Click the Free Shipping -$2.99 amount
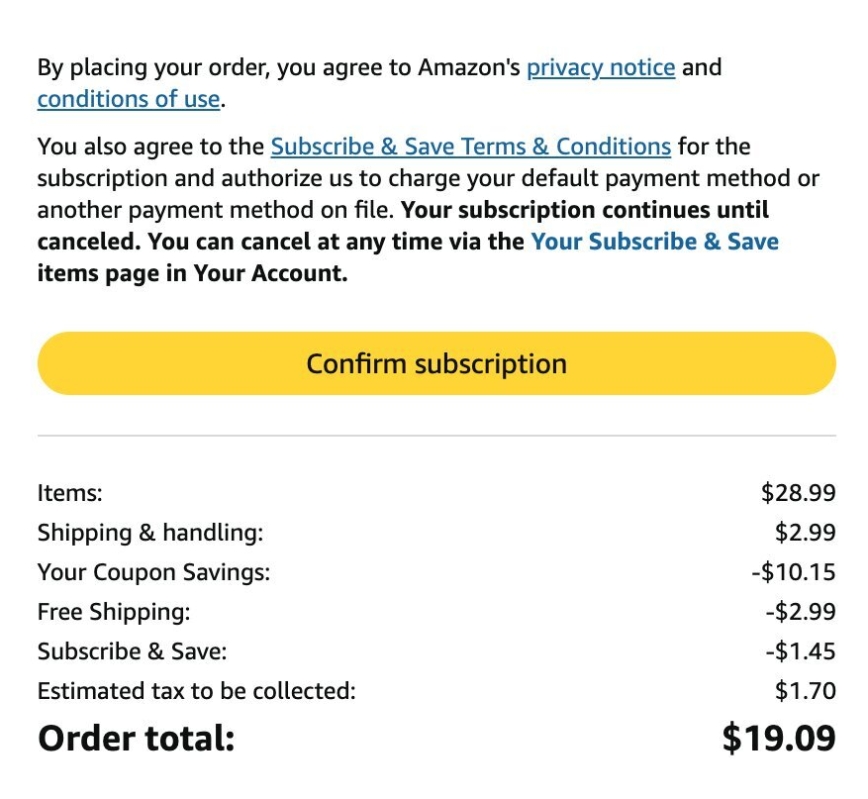Viewport: 868px width, 799px height. (x=800, y=612)
